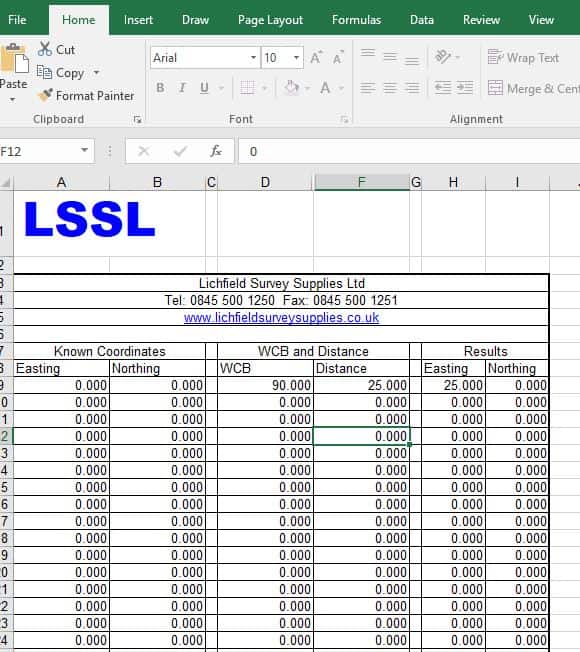
Task: Expand the Fill Color dropdown arrow
Action: [307, 88]
